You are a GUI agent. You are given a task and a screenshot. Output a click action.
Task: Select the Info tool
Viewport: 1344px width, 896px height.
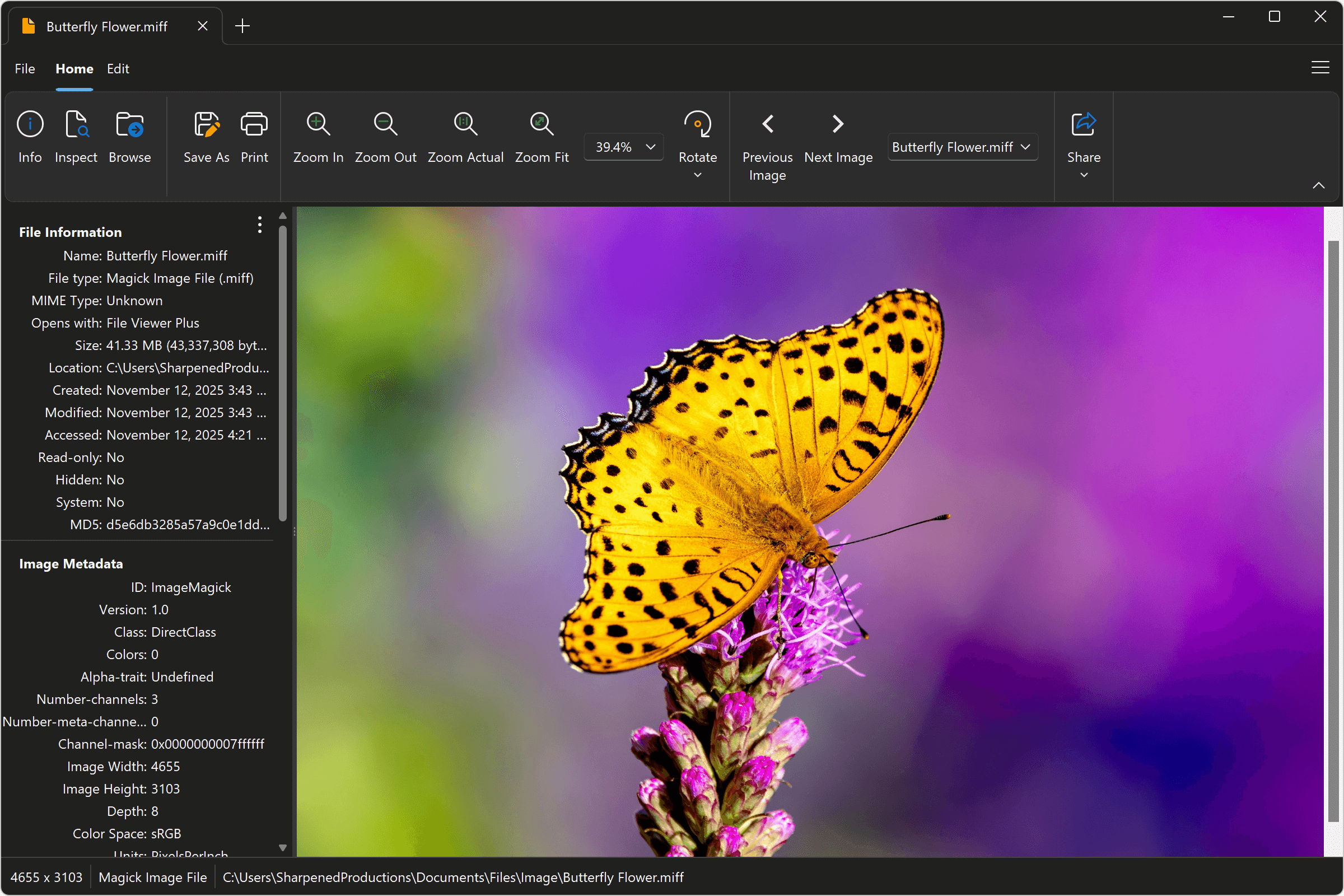[30, 137]
